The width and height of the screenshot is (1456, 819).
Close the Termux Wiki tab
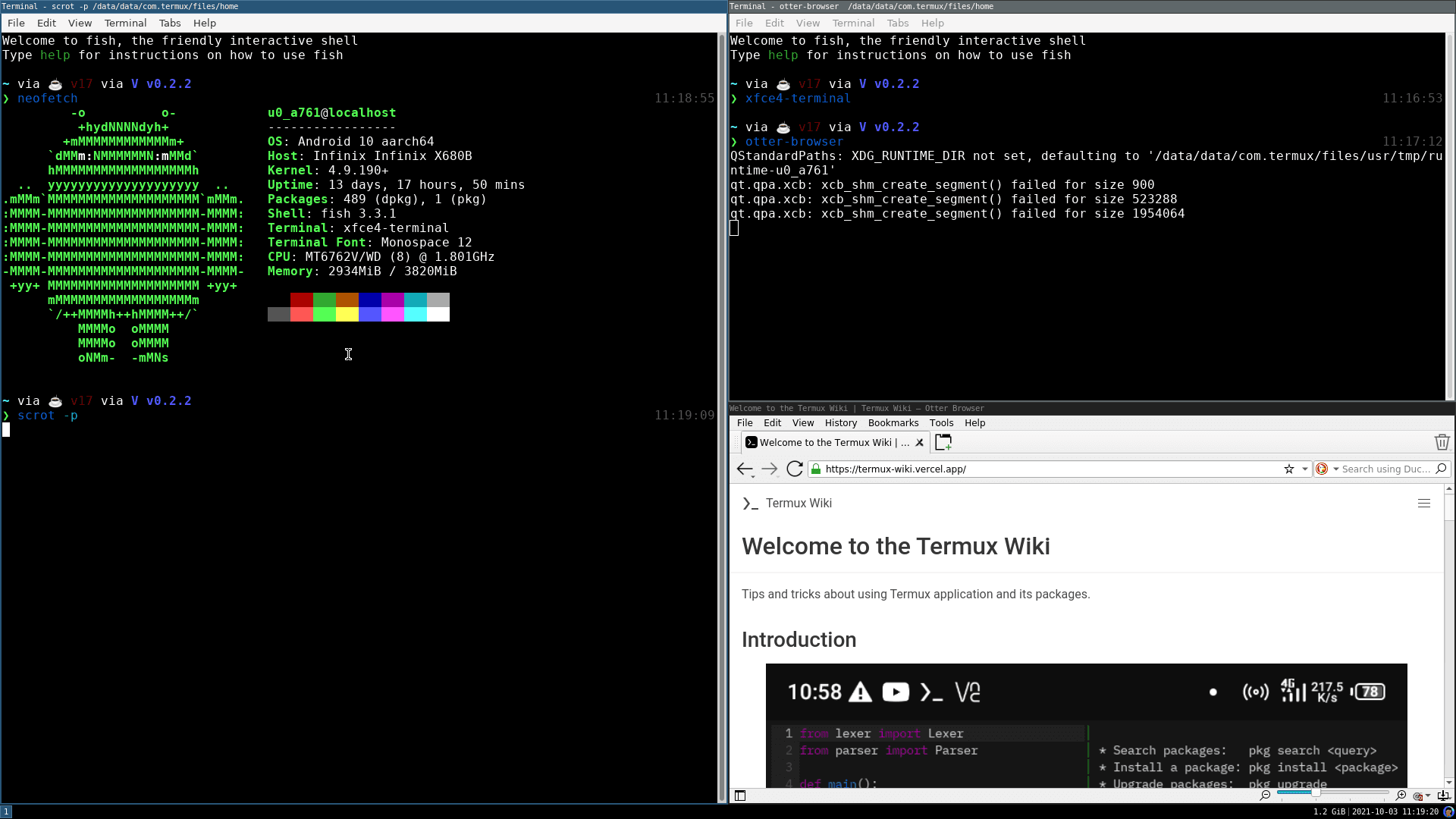tap(919, 442)
